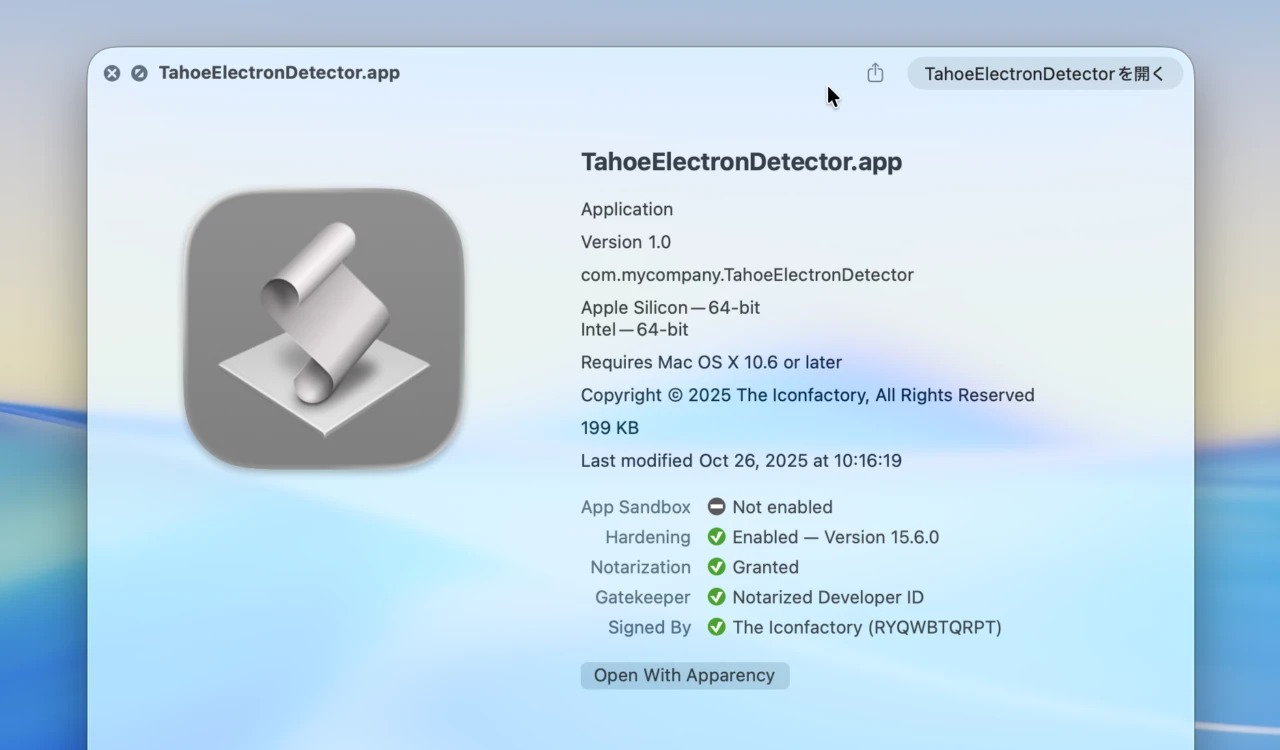Click the prohibition icon beside the close button

pyautogui.click(x=138, y=73)
